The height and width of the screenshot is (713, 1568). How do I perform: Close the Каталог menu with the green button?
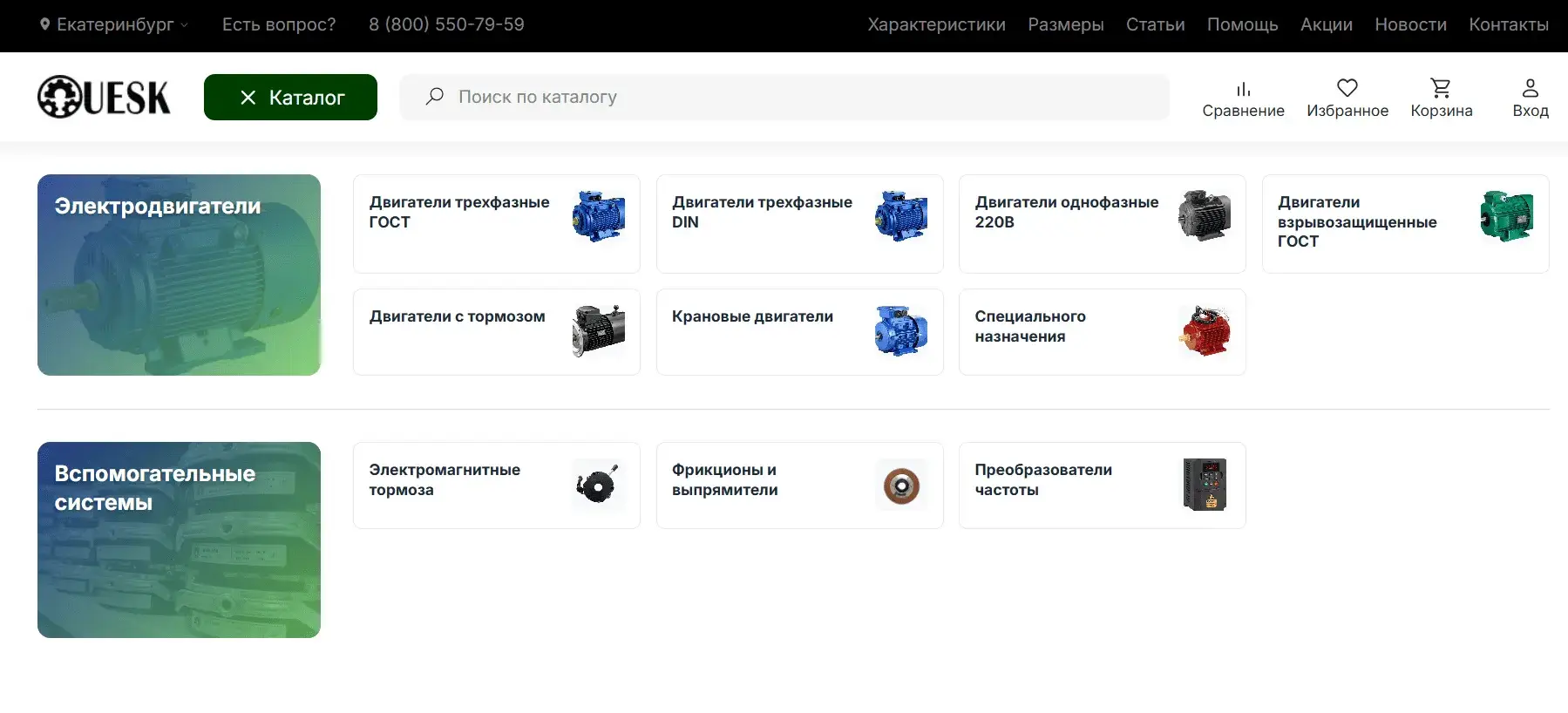click(x=290, y=98)
